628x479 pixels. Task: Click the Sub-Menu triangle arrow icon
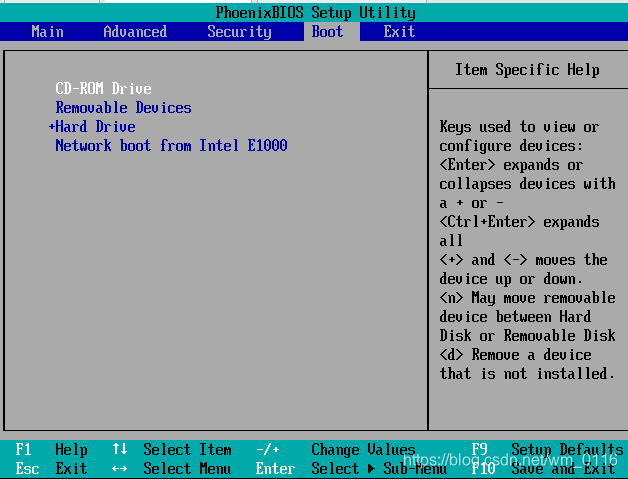click(371, 468)
